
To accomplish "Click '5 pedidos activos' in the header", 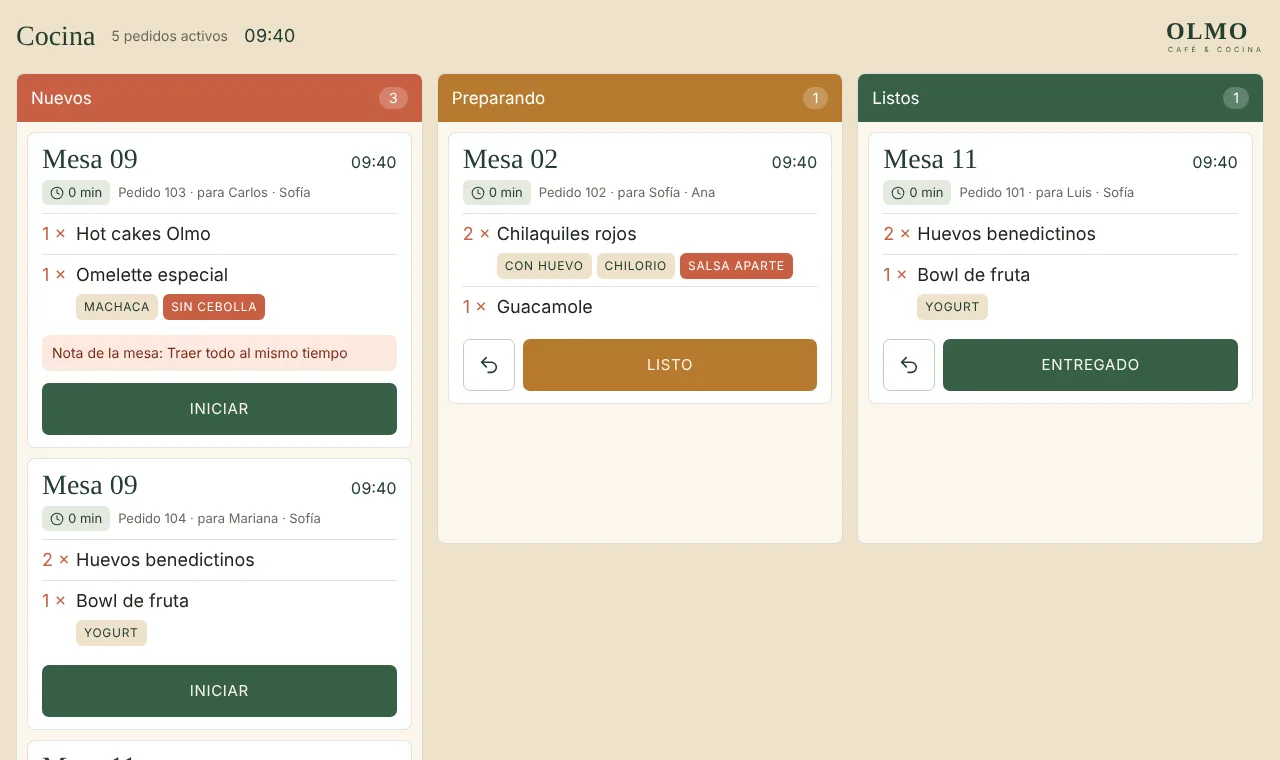I will click(x=169, y=36).
